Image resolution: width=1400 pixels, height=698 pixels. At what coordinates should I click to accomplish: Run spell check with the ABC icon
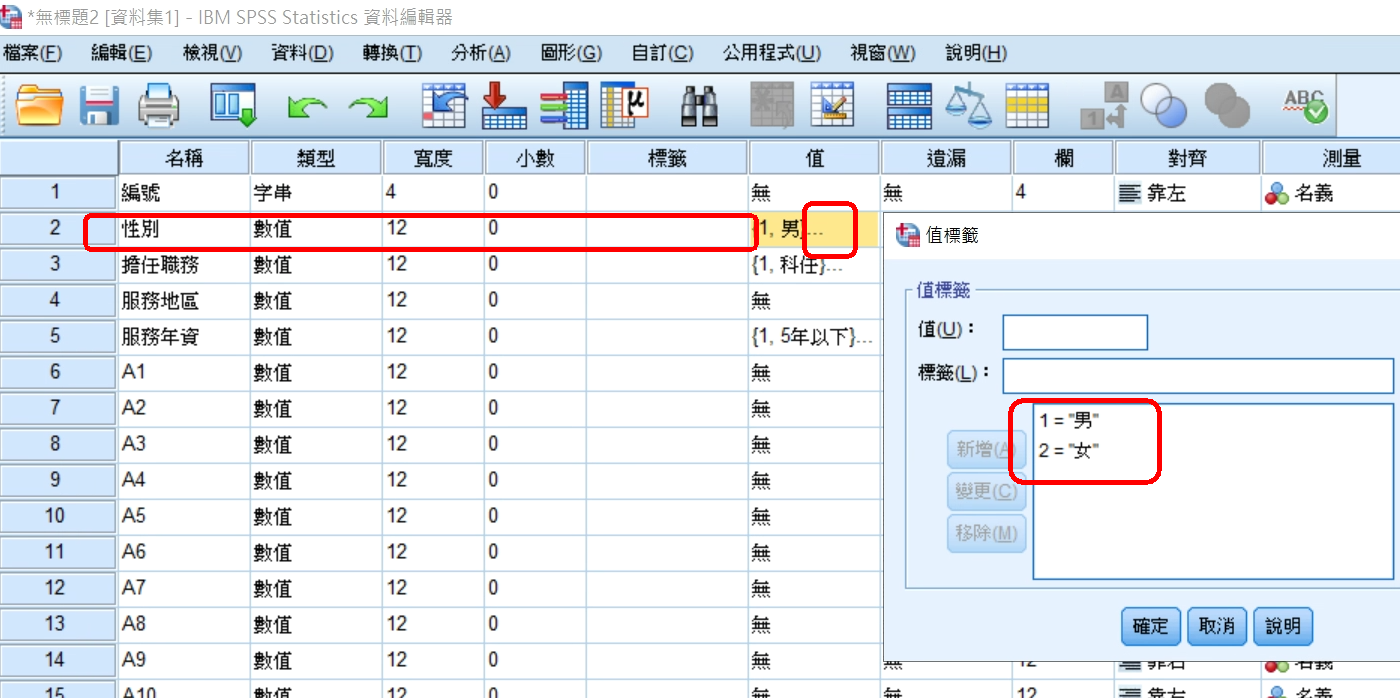[1305, 105]
